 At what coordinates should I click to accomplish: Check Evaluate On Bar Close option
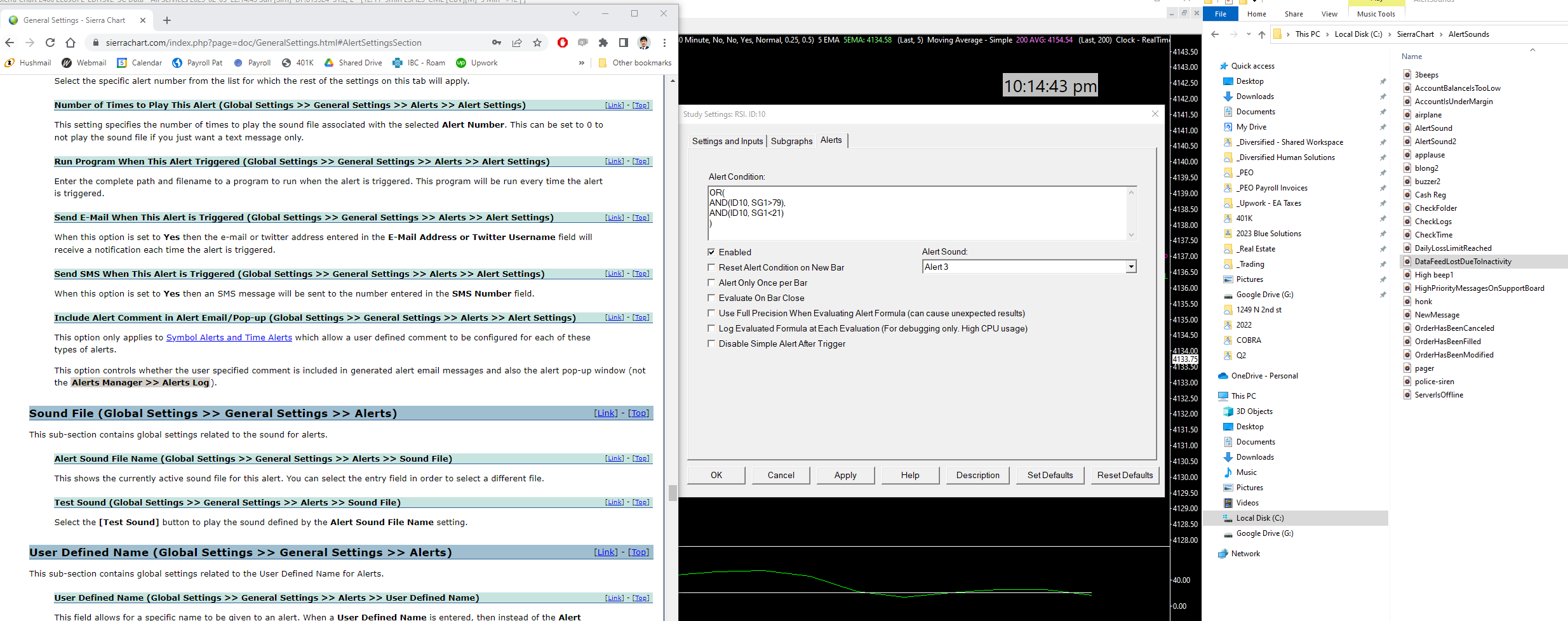pos(711,298)
